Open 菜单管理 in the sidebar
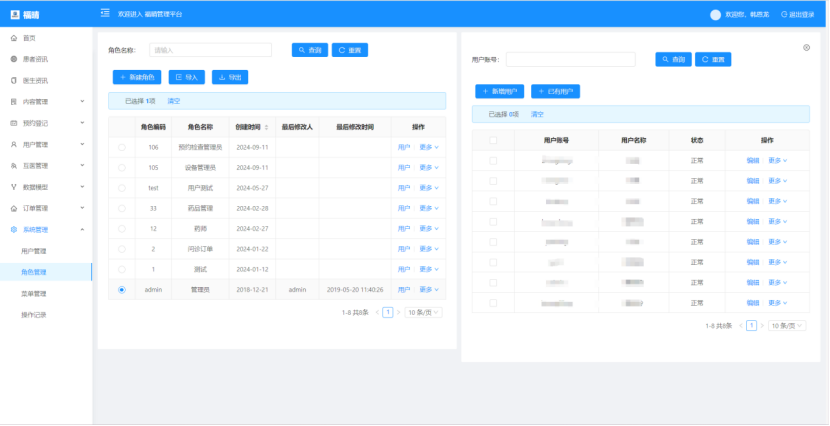This screenshot has height=426, width=830. 34,294
